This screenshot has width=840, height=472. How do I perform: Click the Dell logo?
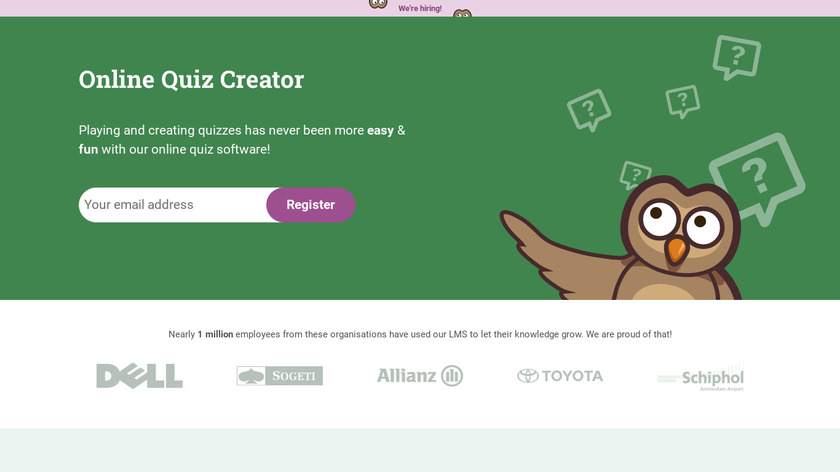tap(139, 376)
